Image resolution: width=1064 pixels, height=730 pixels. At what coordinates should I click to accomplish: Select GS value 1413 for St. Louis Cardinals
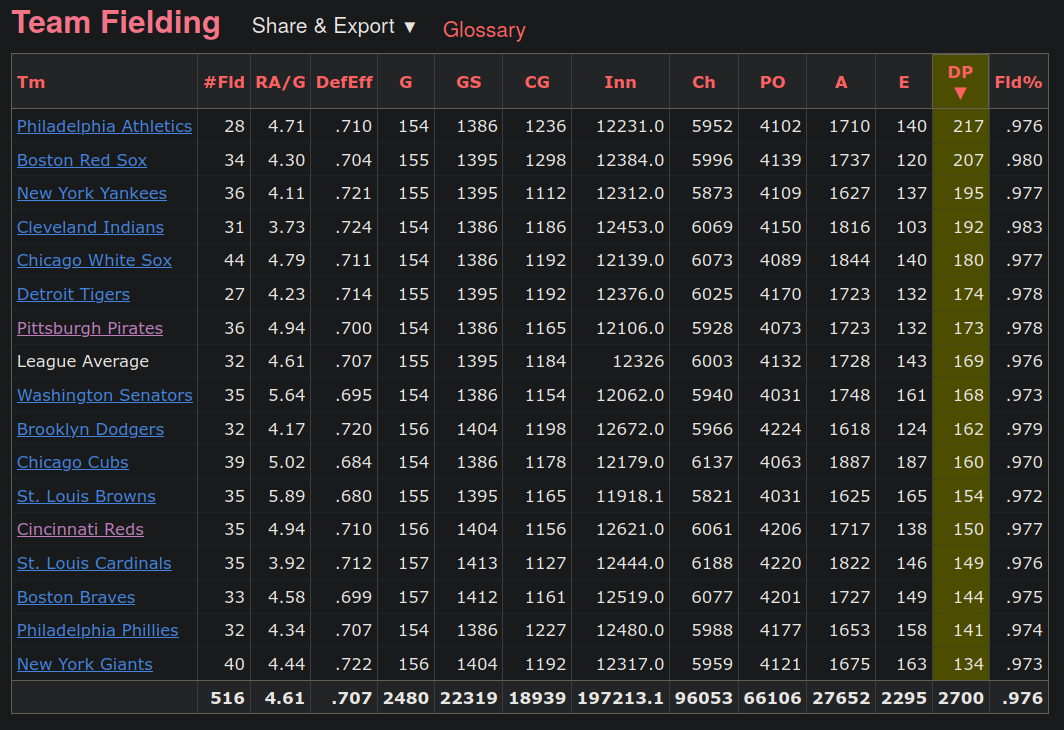pyautogui.click(x=477, y=563)
